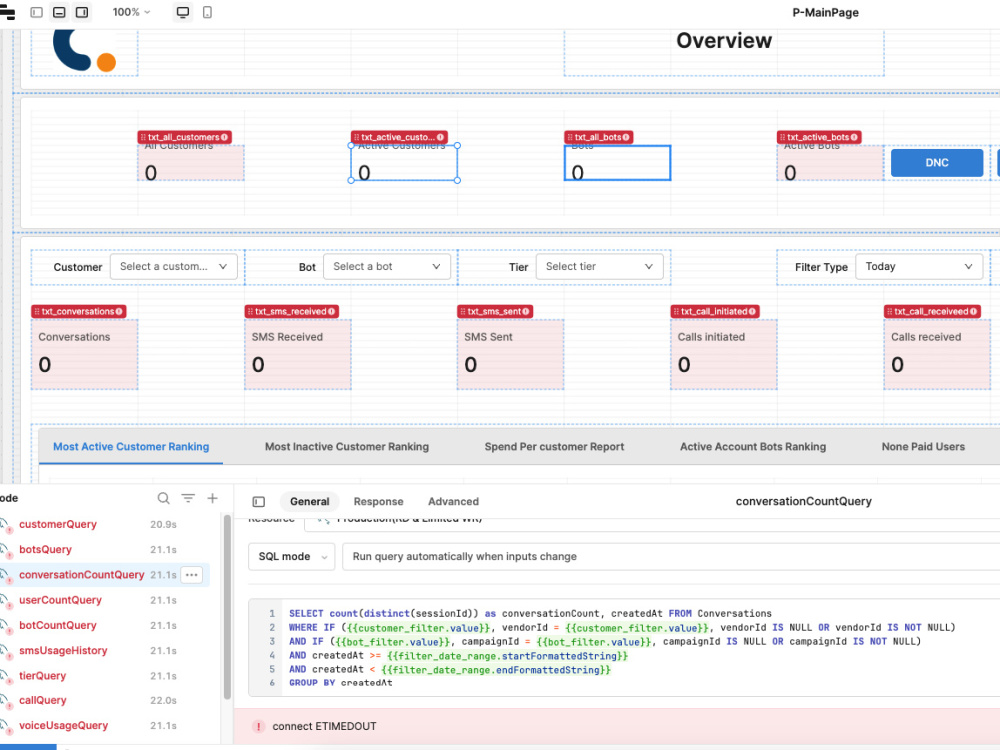Open the Response query tab
The image size is (1000, 750).
tap(378, 501)
